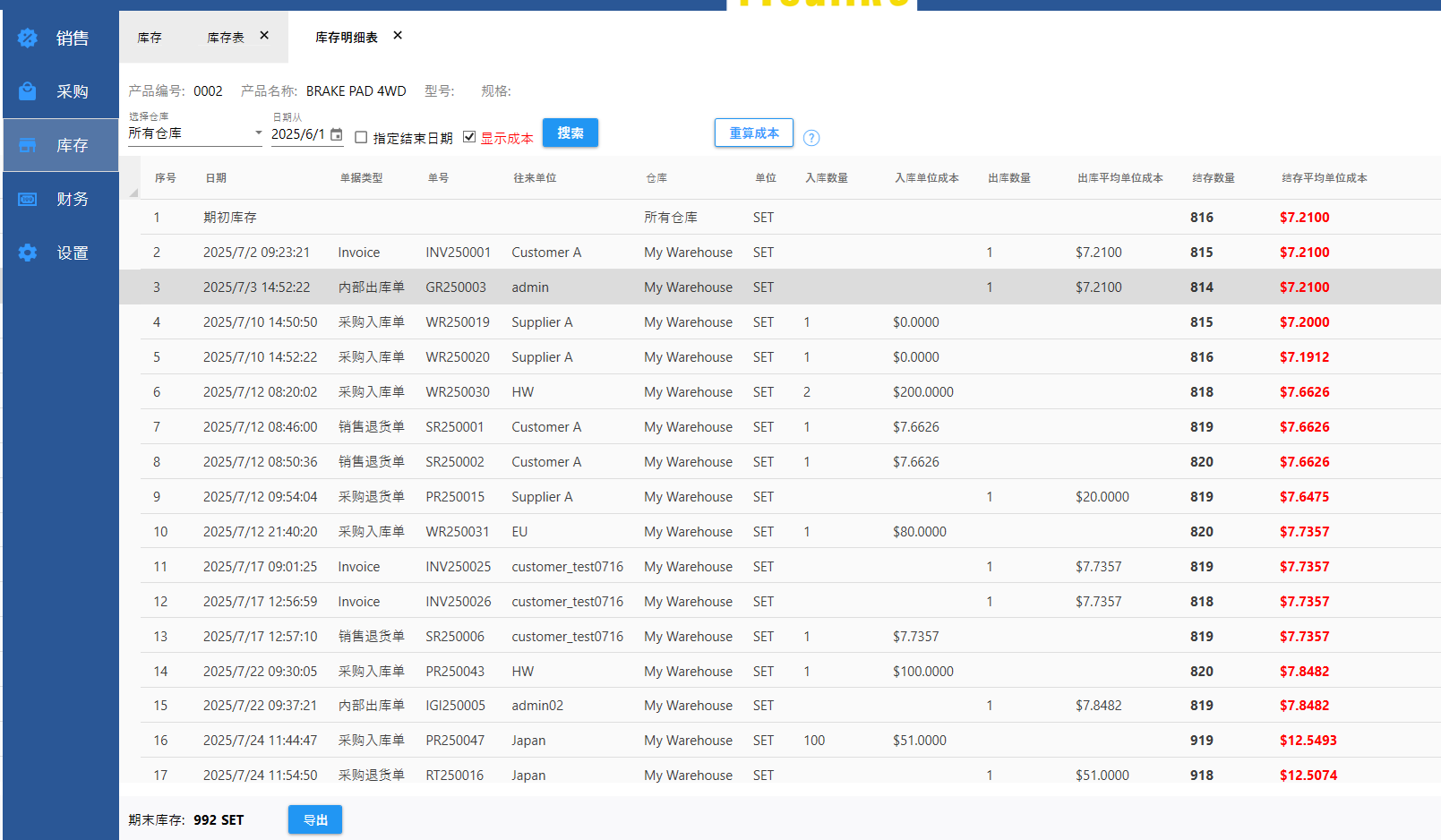Click the table corner expander triangle

[x=133, y=193]
